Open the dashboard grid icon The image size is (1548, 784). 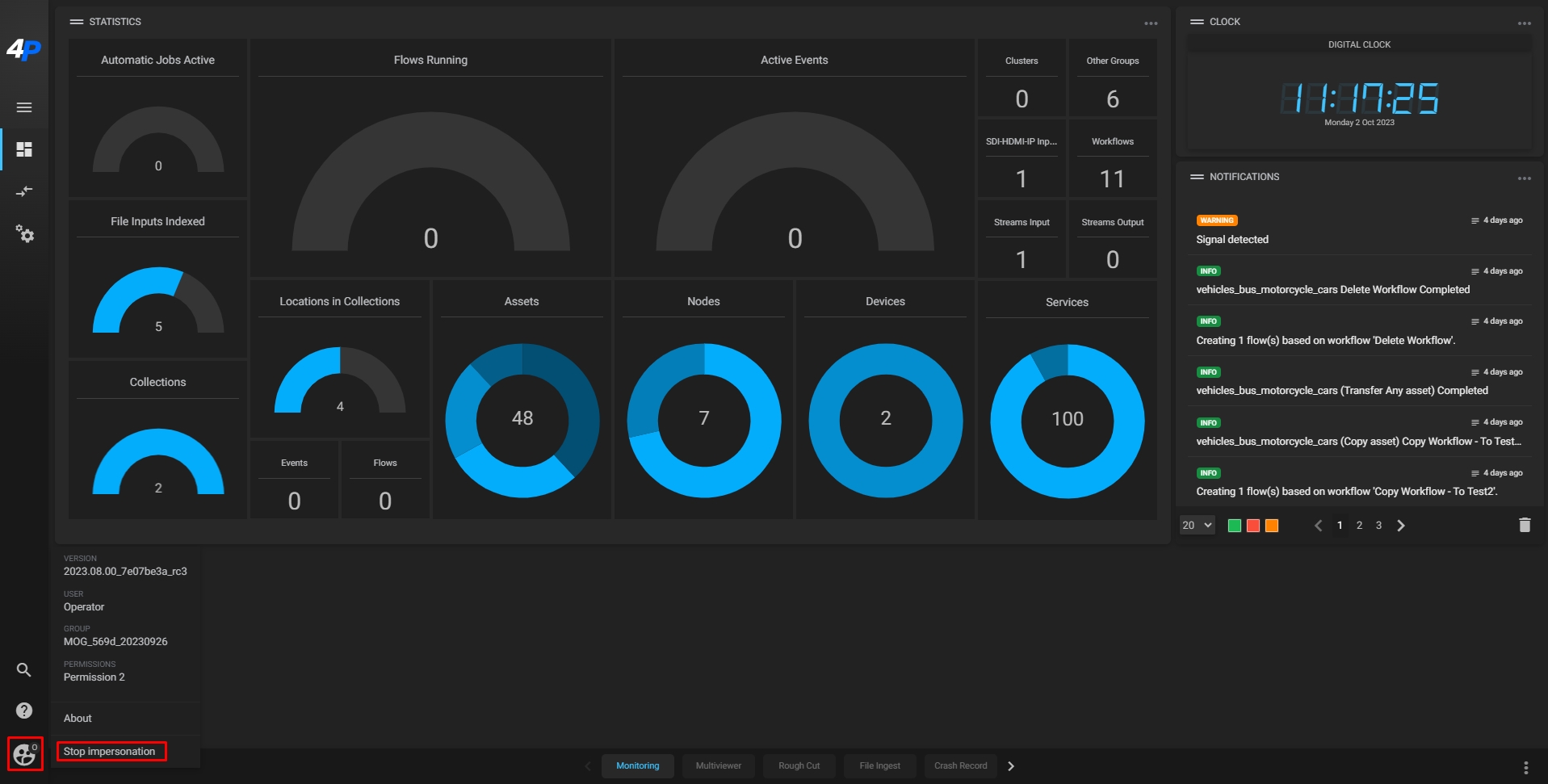point(24,149)
